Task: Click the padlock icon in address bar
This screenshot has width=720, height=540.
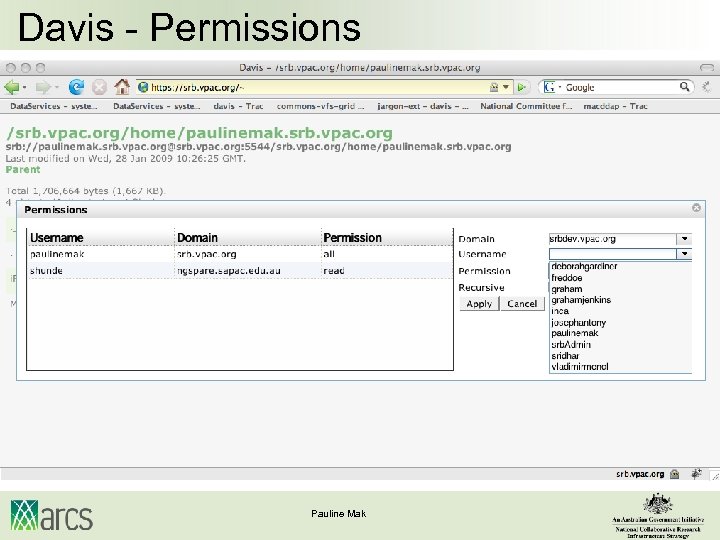Action: point(494,87)
